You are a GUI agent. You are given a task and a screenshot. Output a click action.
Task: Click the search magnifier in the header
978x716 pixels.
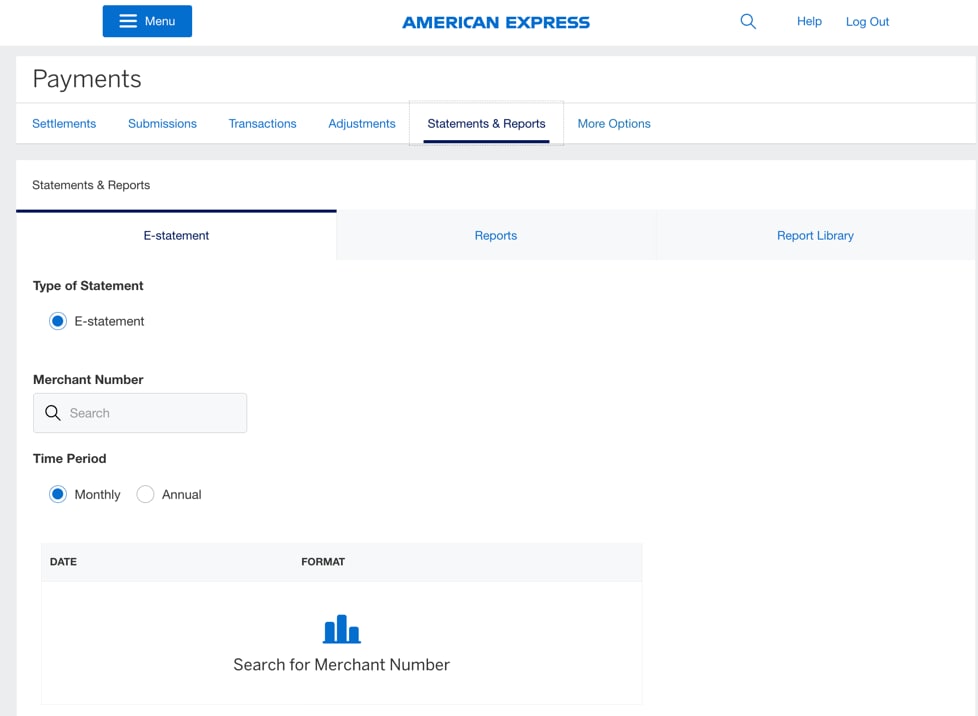[748, 20]
